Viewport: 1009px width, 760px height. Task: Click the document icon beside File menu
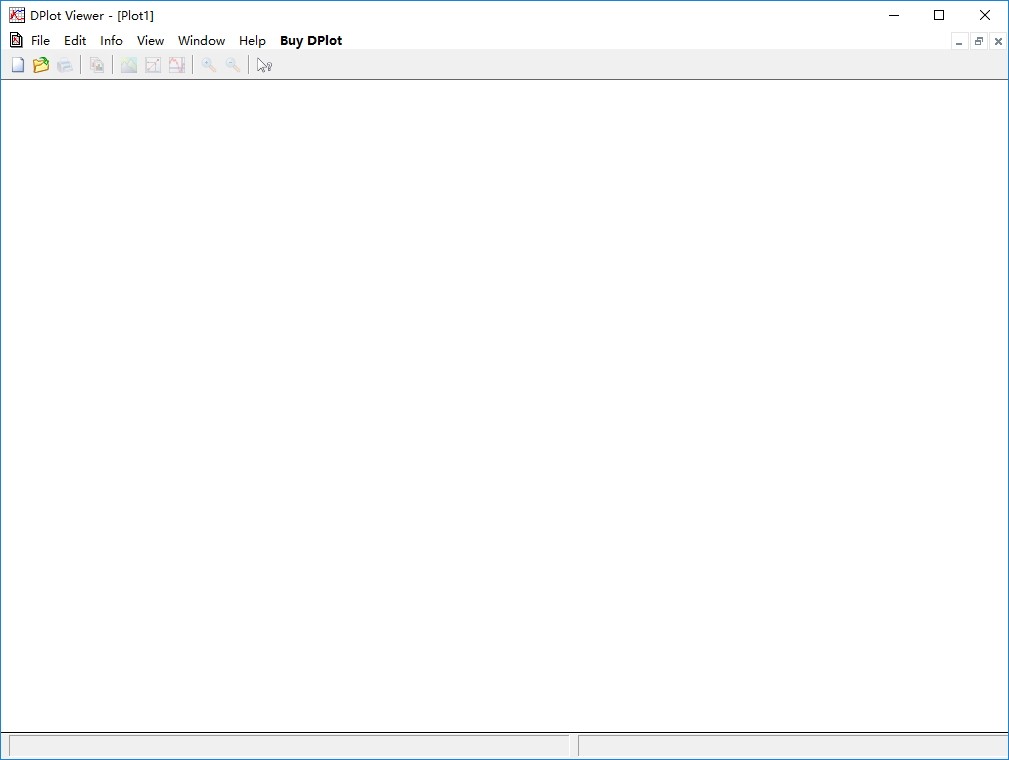[x=16, y=40]
